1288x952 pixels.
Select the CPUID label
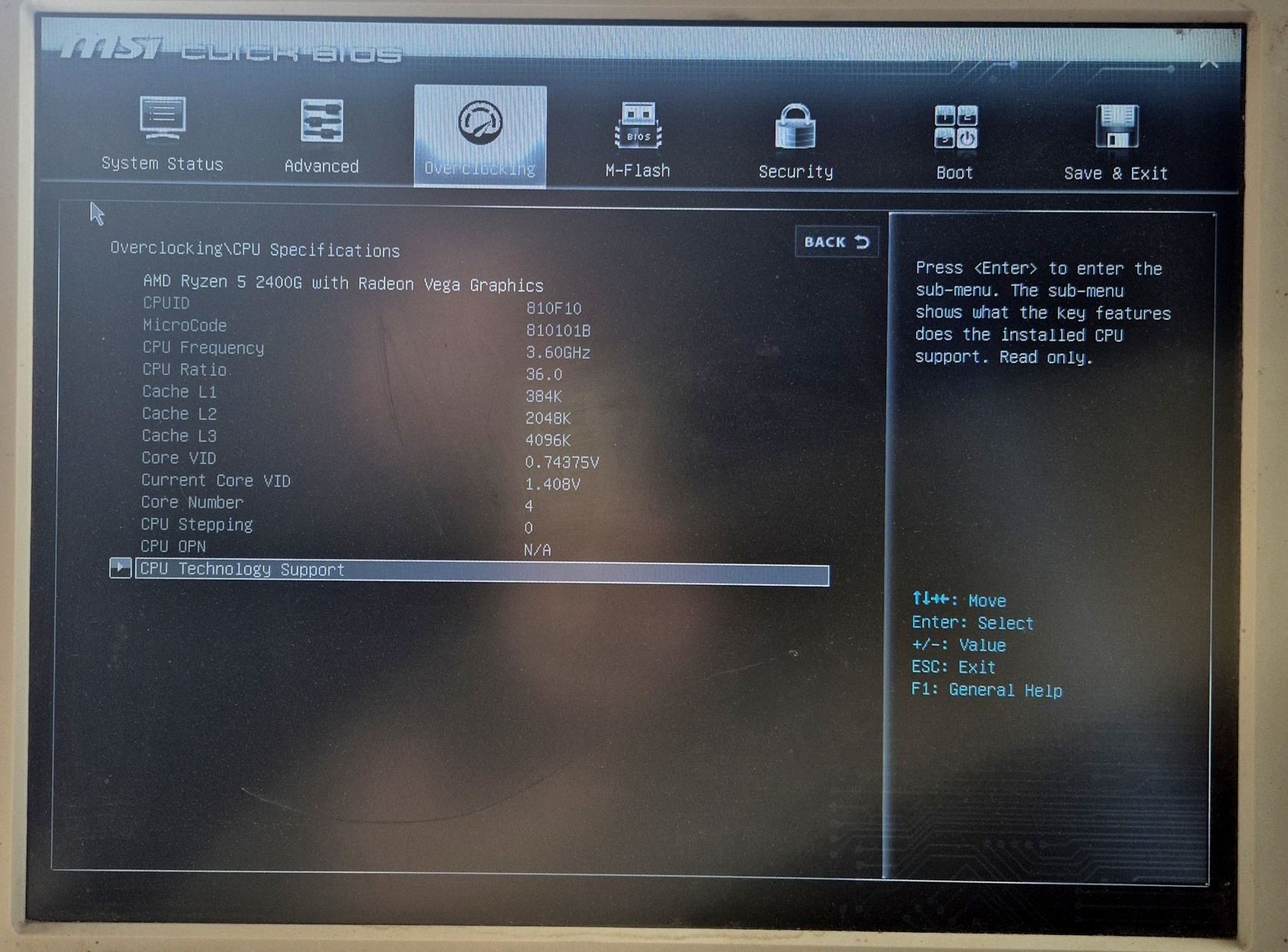coord(166,303)
